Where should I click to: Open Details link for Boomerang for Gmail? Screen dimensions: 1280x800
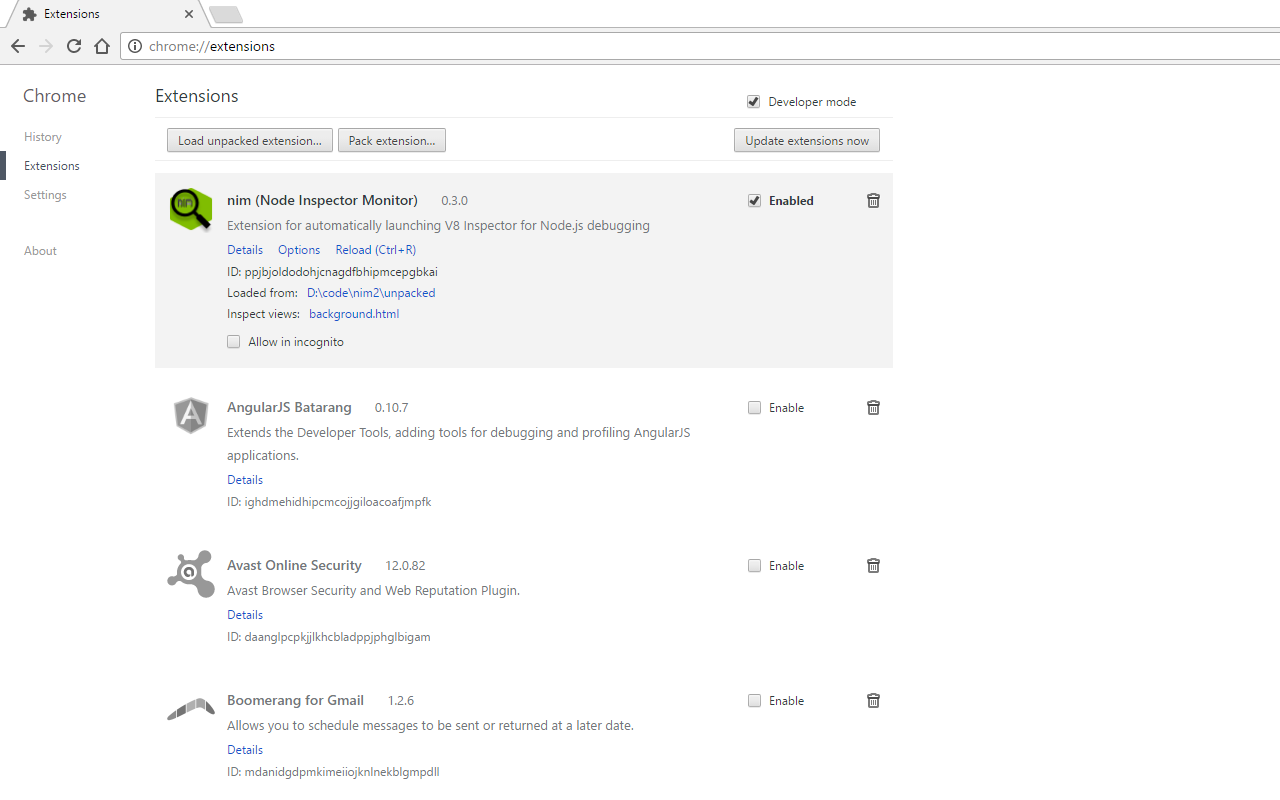tap(245, 750)
